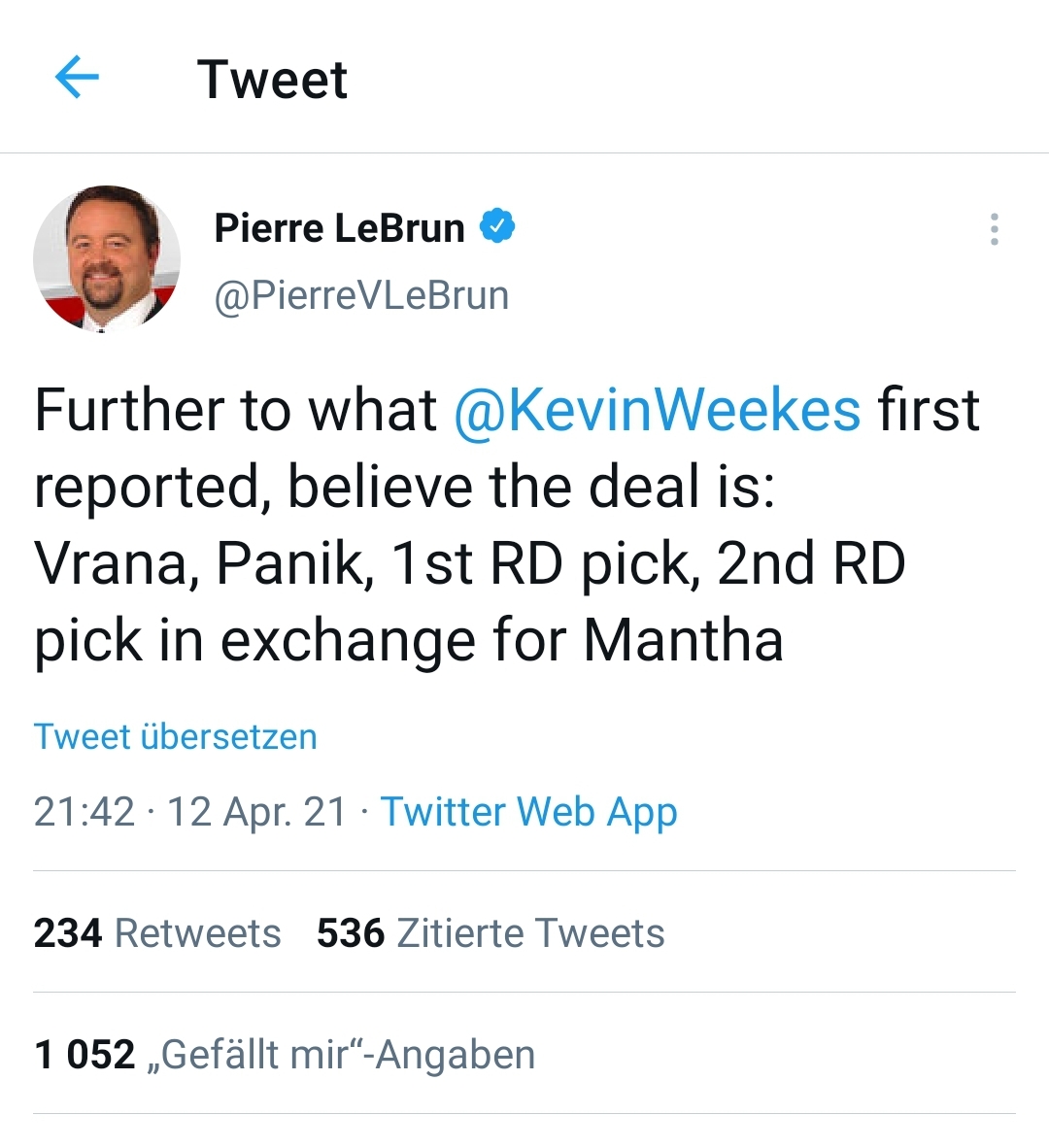1049x1148 pixels.
Task: Click the "reported, believe the deal is" text
Action: pos(404,487)
